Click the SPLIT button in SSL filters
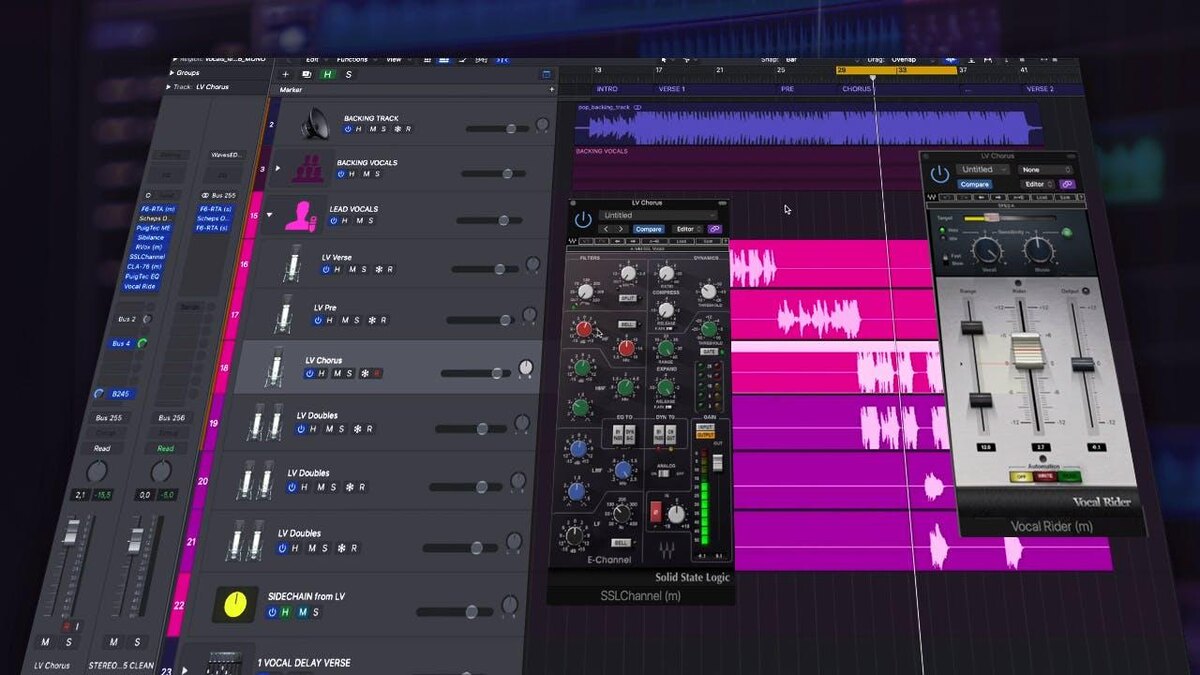This screenshot has height=675, width=1200. [628, 298]
